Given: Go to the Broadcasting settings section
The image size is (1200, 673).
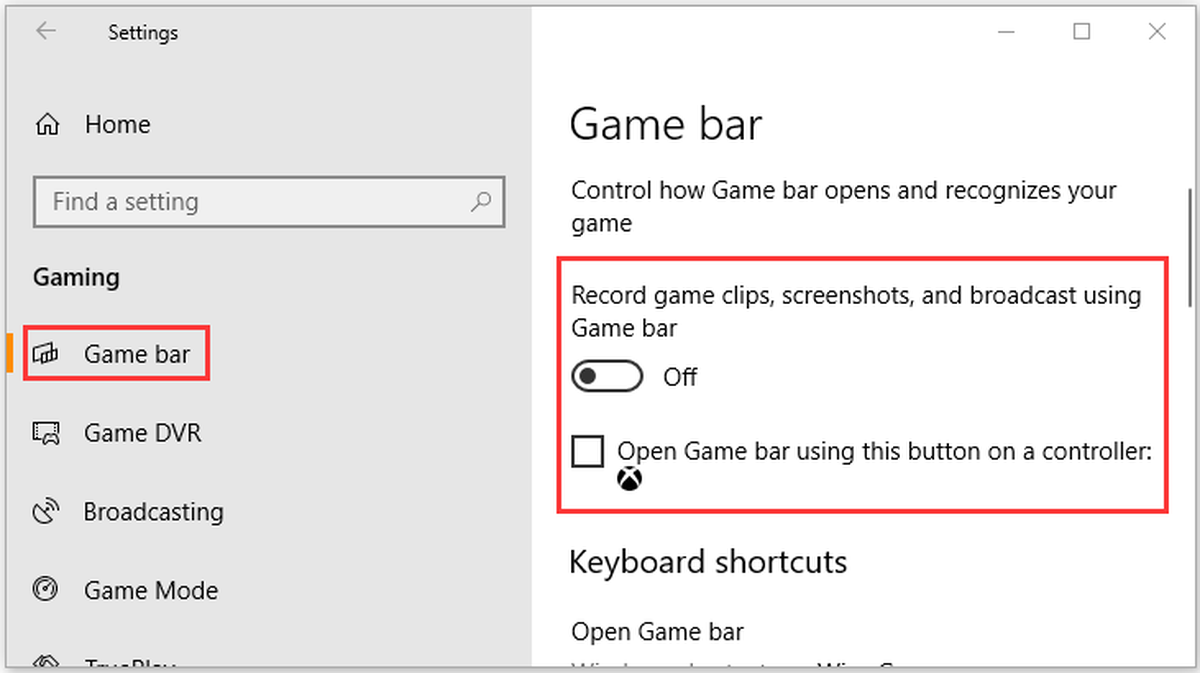Looking at the screenshot, I should [154, 512].
